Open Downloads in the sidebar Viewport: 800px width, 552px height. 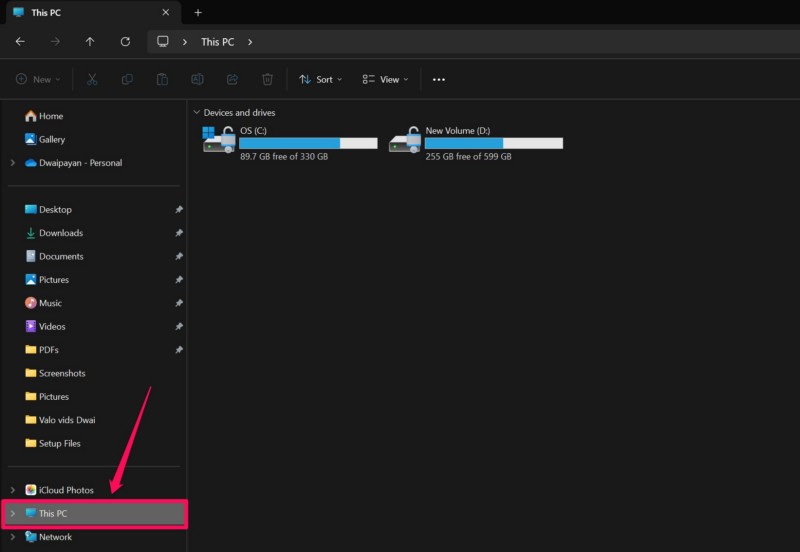[60, 233]
